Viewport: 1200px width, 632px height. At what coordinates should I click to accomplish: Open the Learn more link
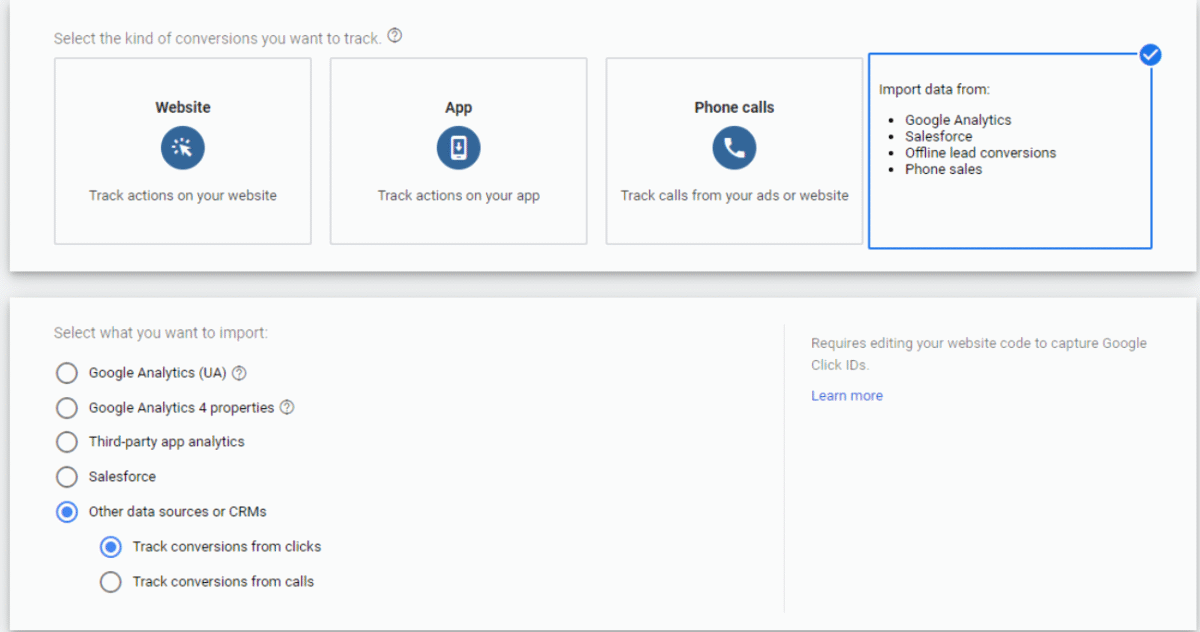[x=846, y=396]
